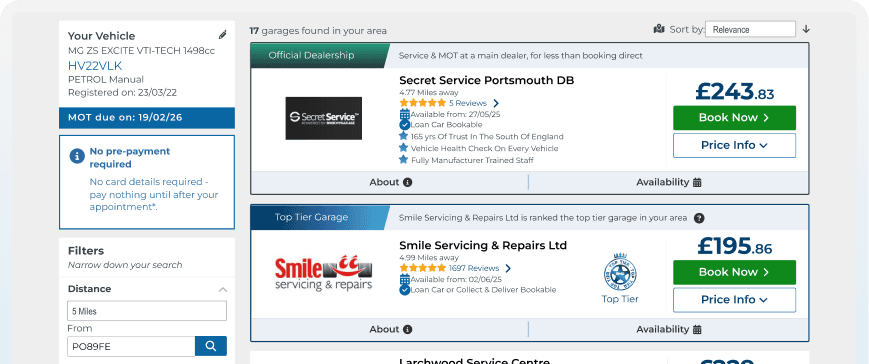The height and width of the screenshot is (364, 869).
Task: Click 17 garages found in your area text
Action: [x=318, y=31]
